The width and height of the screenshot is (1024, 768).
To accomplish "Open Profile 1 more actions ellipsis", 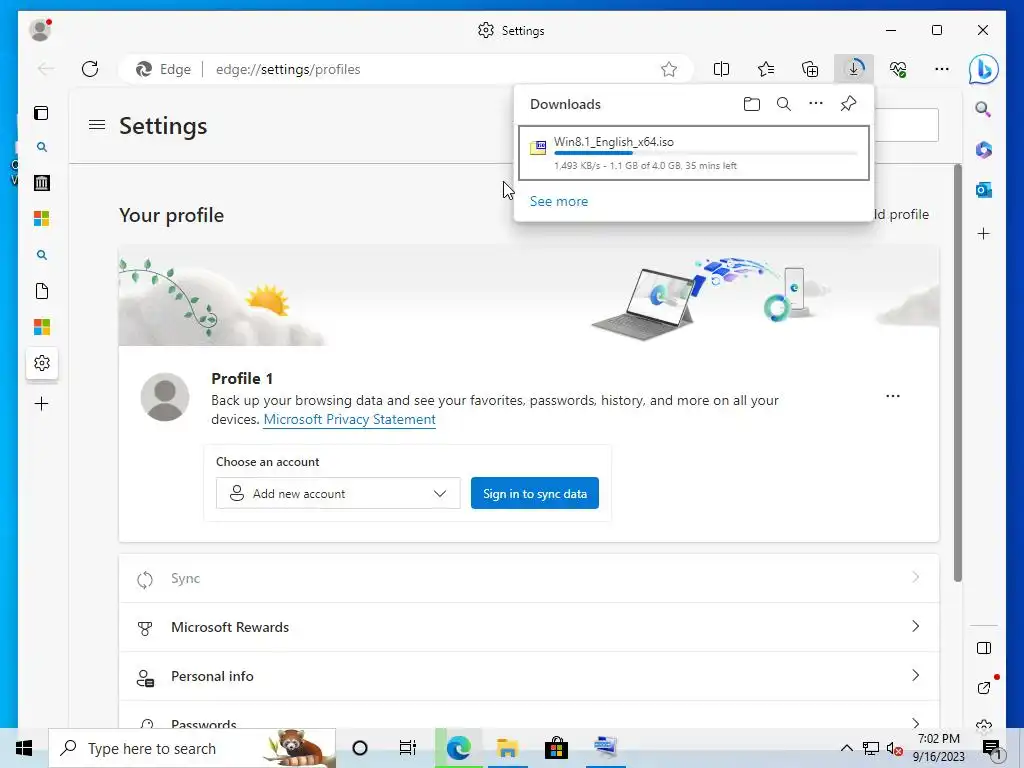I will 893,396.
